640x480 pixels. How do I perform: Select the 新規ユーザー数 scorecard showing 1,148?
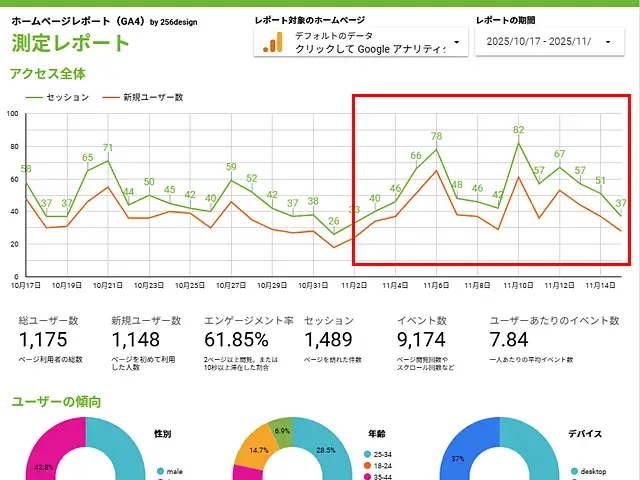(x=146, y=340)
